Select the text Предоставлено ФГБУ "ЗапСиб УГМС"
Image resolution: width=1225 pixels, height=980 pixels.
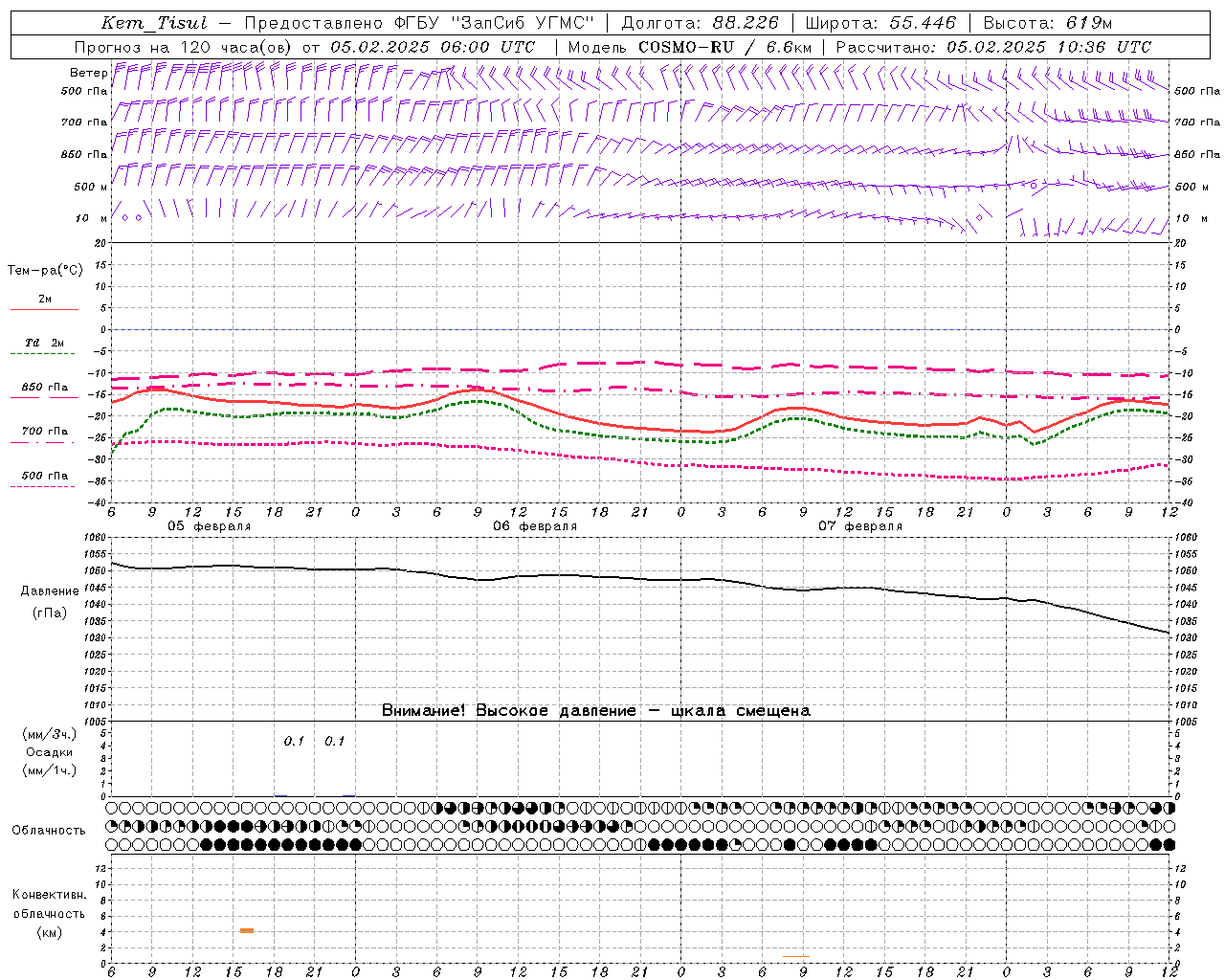tap(419, 23)
